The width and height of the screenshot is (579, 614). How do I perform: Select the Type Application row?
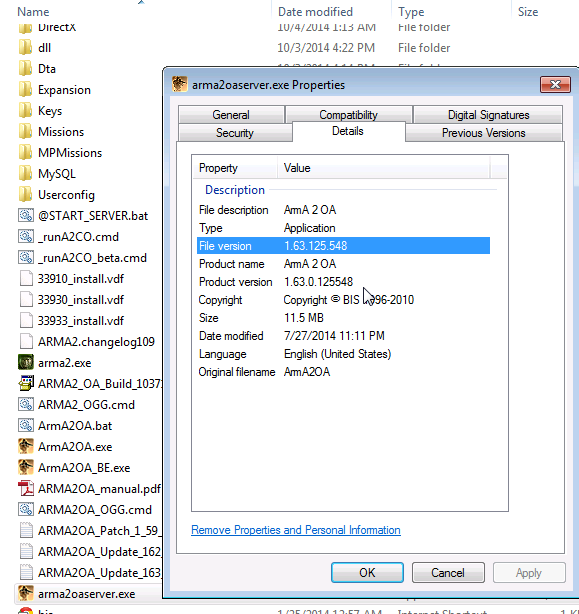coord(343,228)
